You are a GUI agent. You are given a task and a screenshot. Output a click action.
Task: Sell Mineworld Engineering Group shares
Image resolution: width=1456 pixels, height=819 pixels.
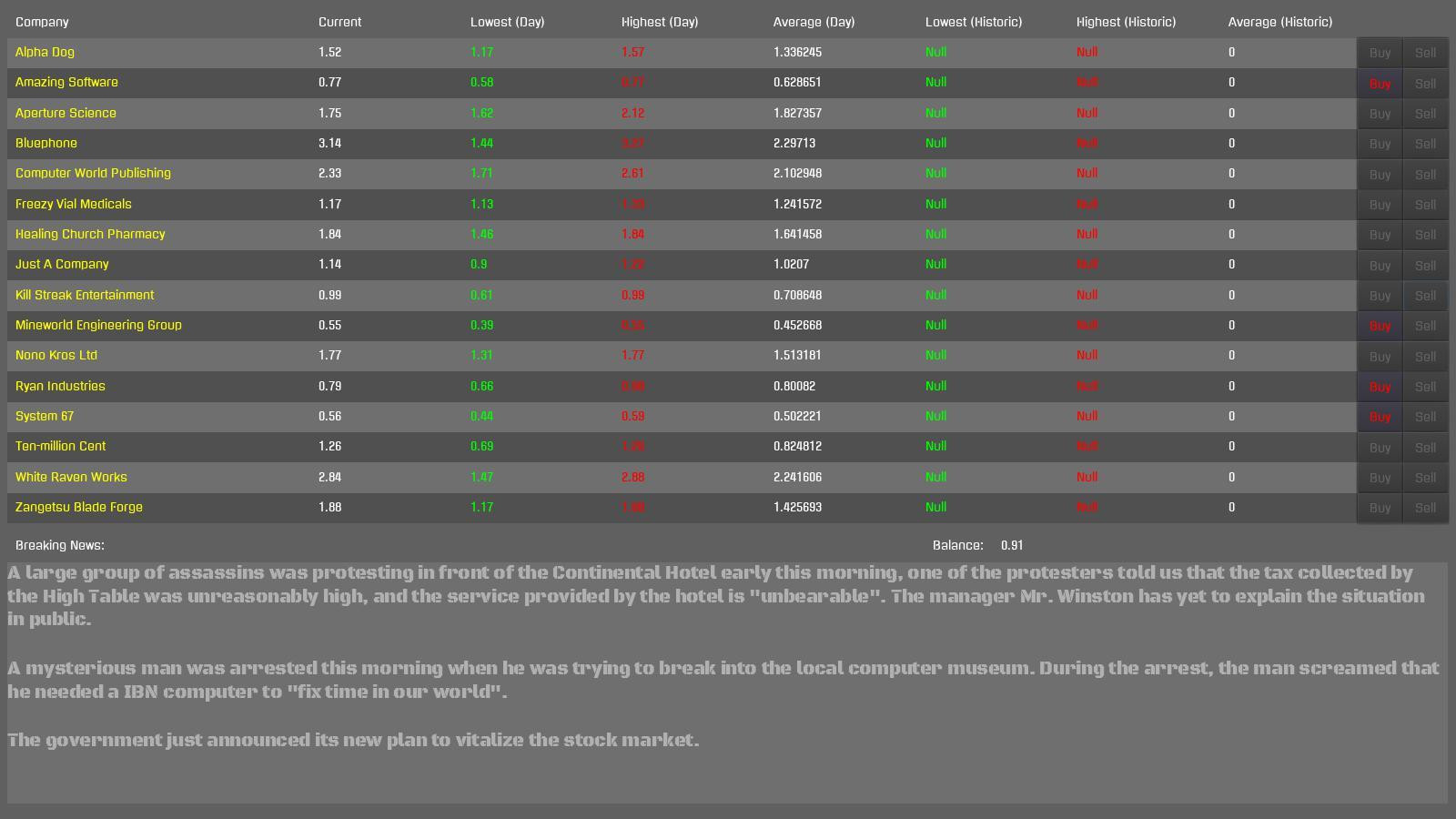pos(1425,326)
